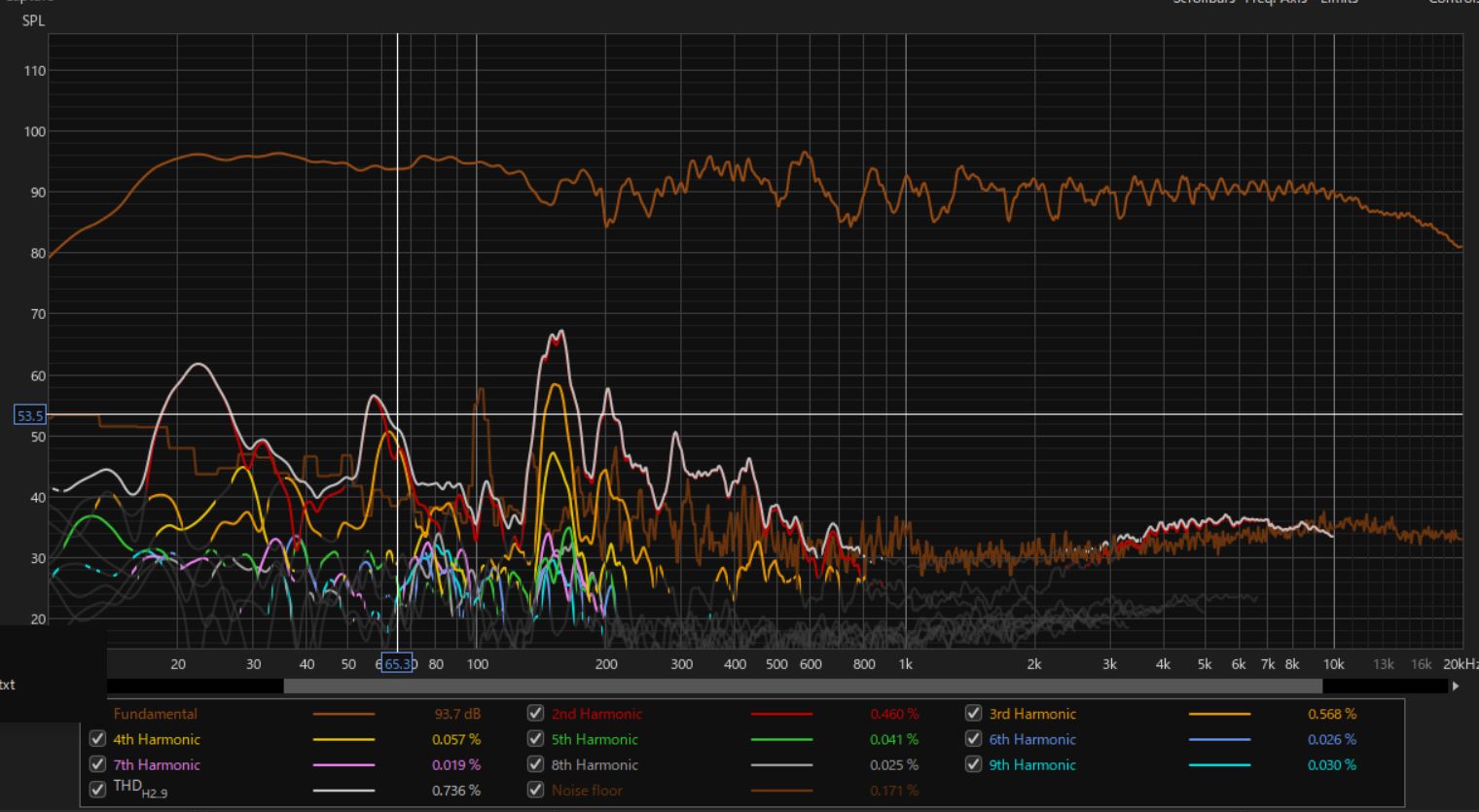Click the 65.3 frequency cursor readout
Image resolution: width=1479 pixels, height=812 pixels.
397,664
